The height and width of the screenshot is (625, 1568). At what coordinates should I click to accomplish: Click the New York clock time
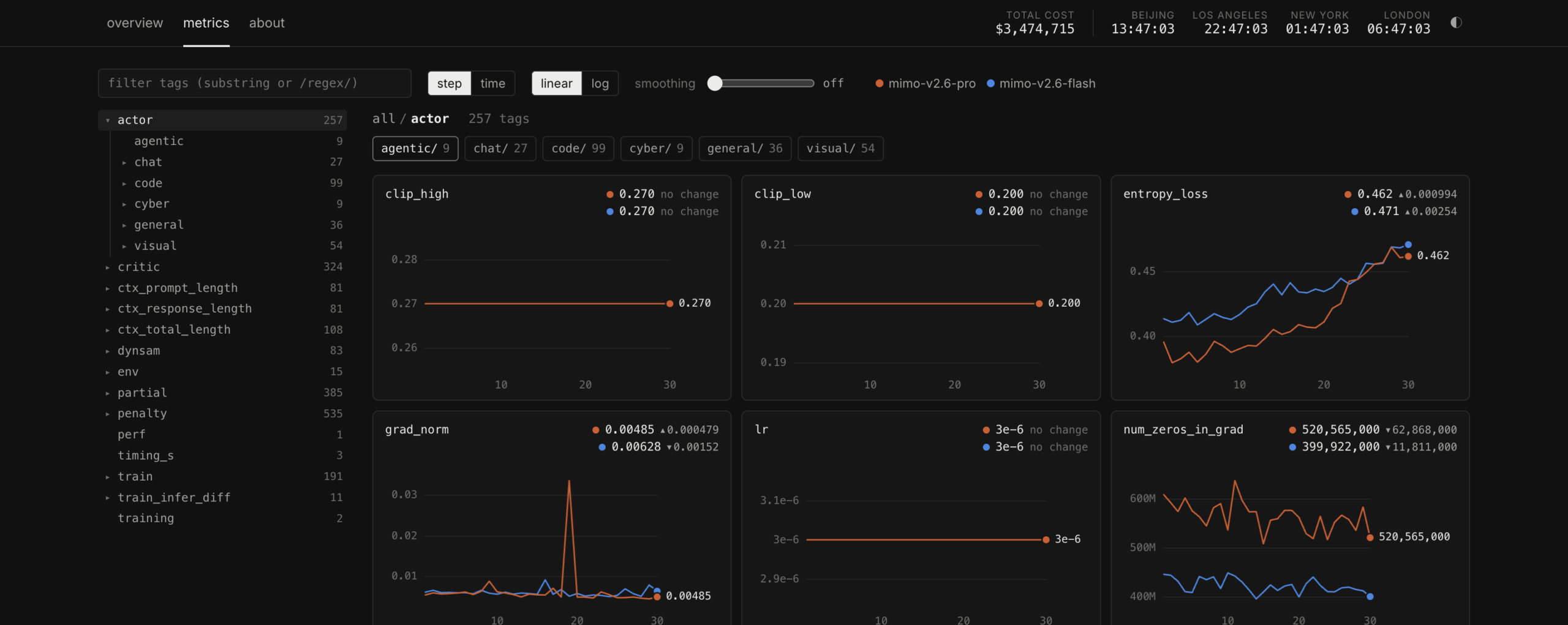pyautogui.click(x=1317, y=29)
